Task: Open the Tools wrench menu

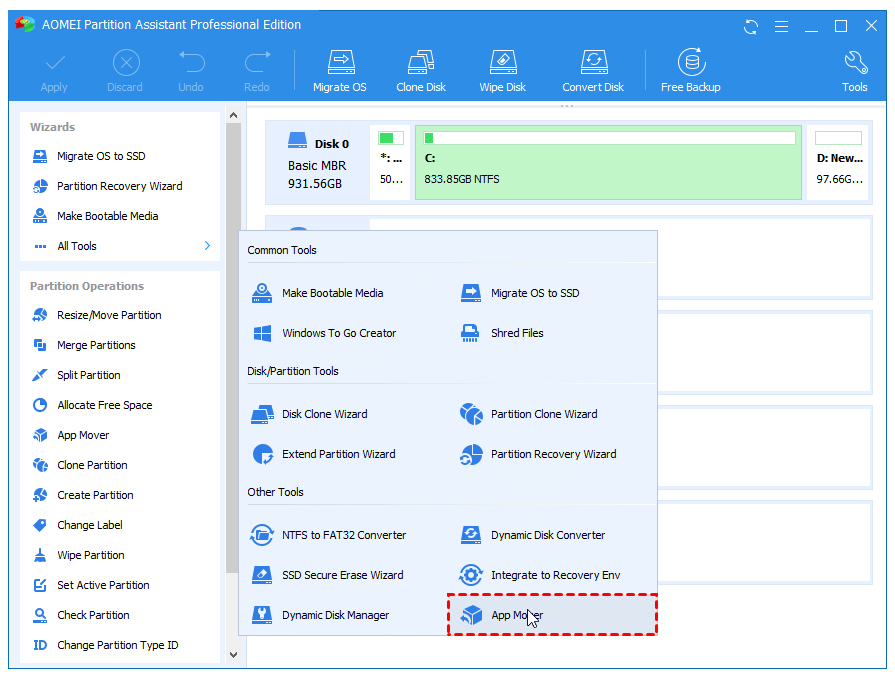Action: 855,72
